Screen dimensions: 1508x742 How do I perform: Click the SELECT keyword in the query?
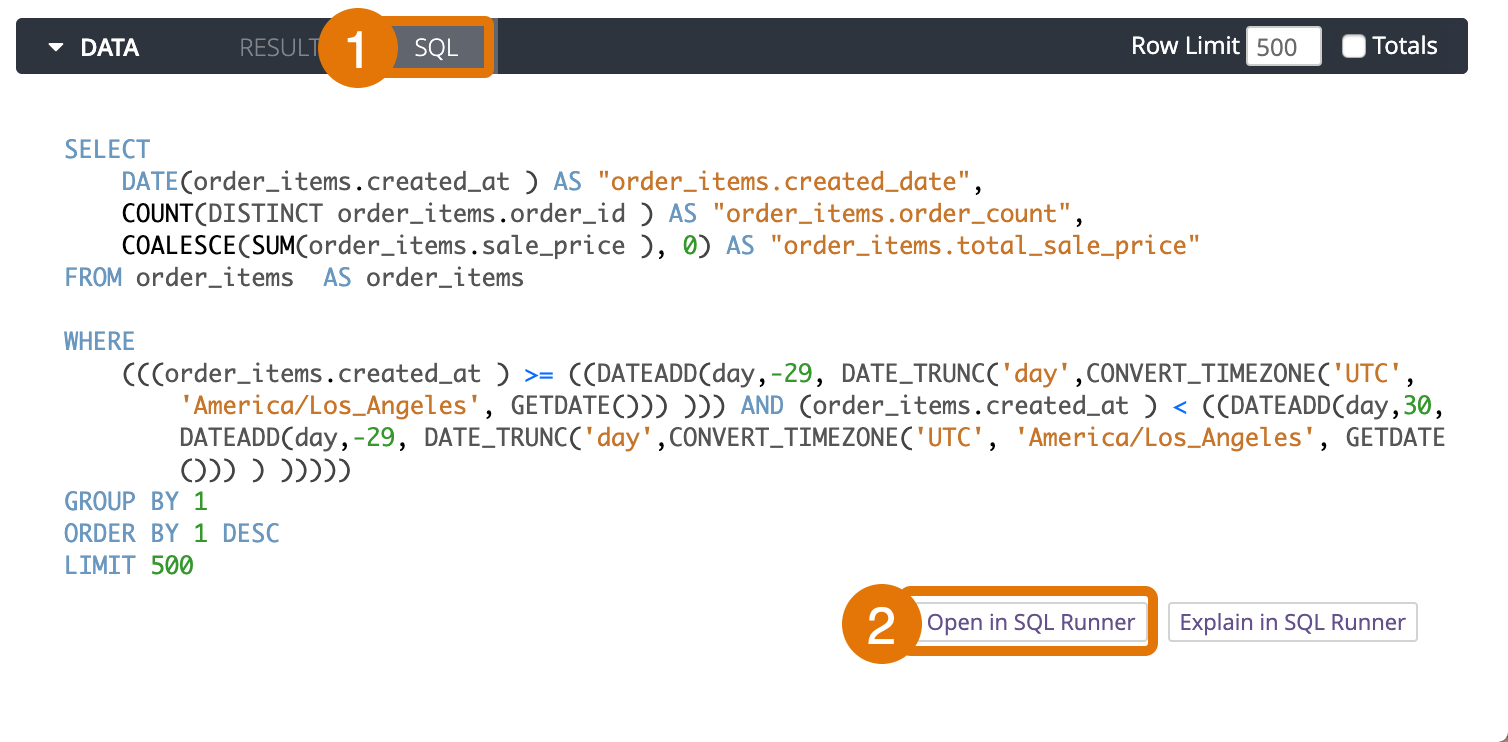[x=107, y=150]
